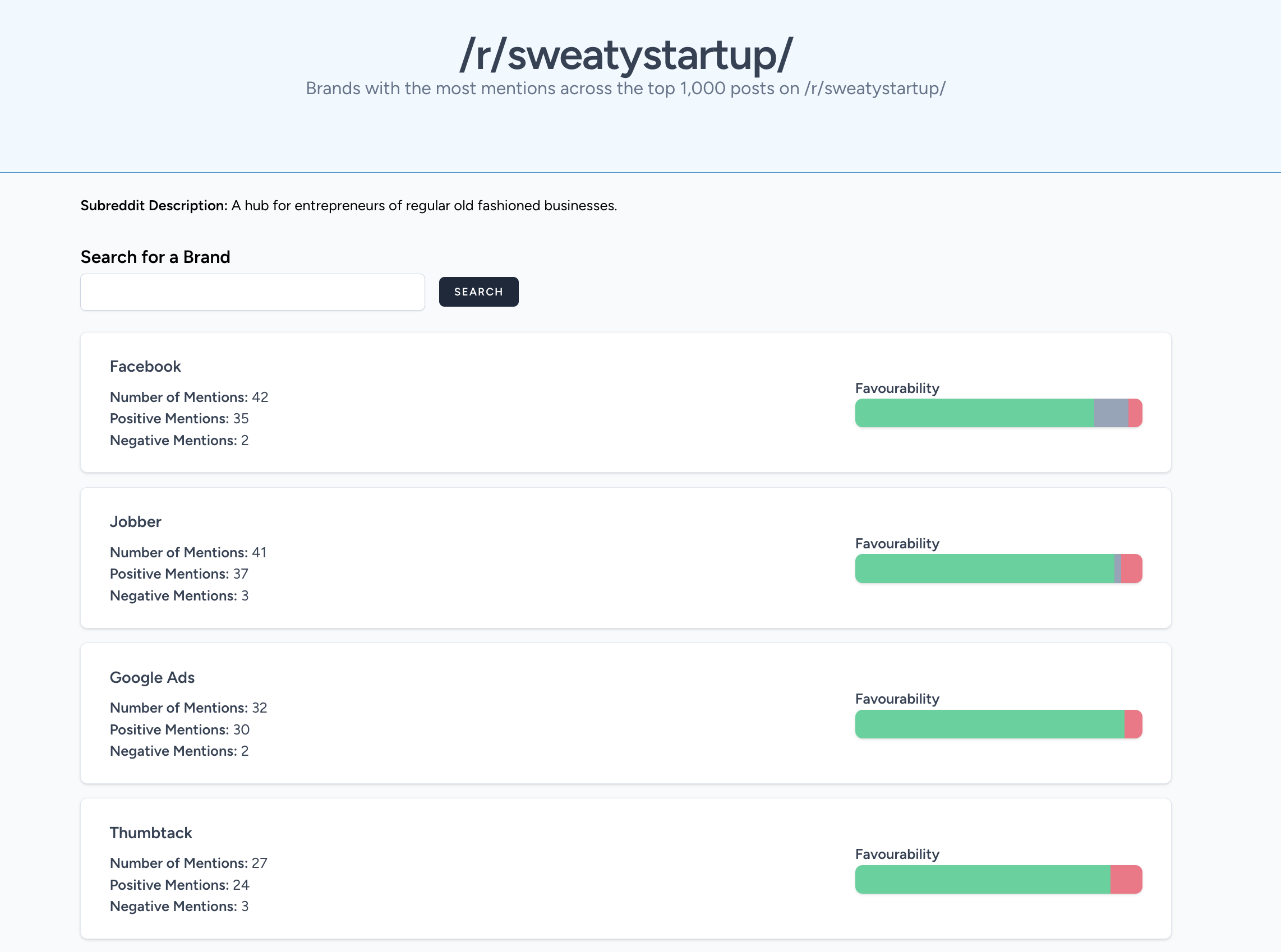This screenshot has height=952, width=1281.
Task: Select 'Number of Mentions: 42' for Facebook
Action: [189, 397]
